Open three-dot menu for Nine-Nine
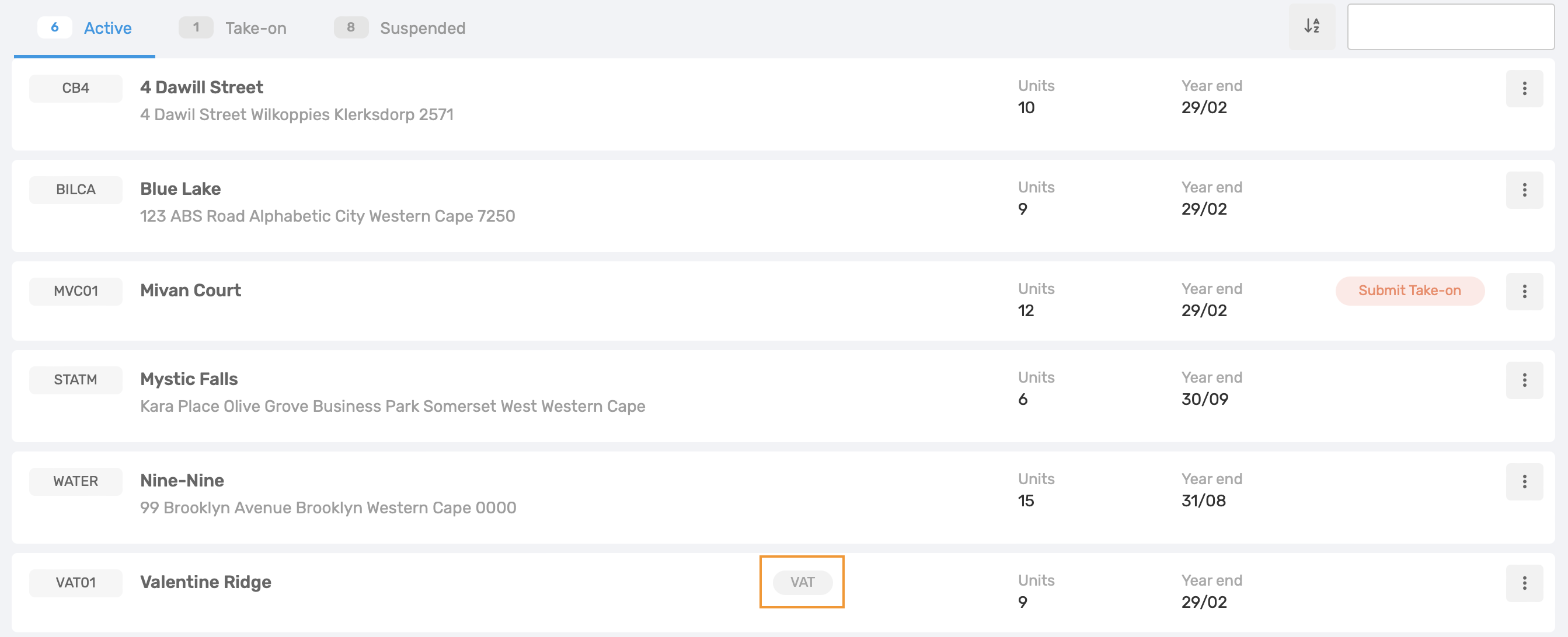Viewport: 1568px width, 637px height. point(1524,482)
